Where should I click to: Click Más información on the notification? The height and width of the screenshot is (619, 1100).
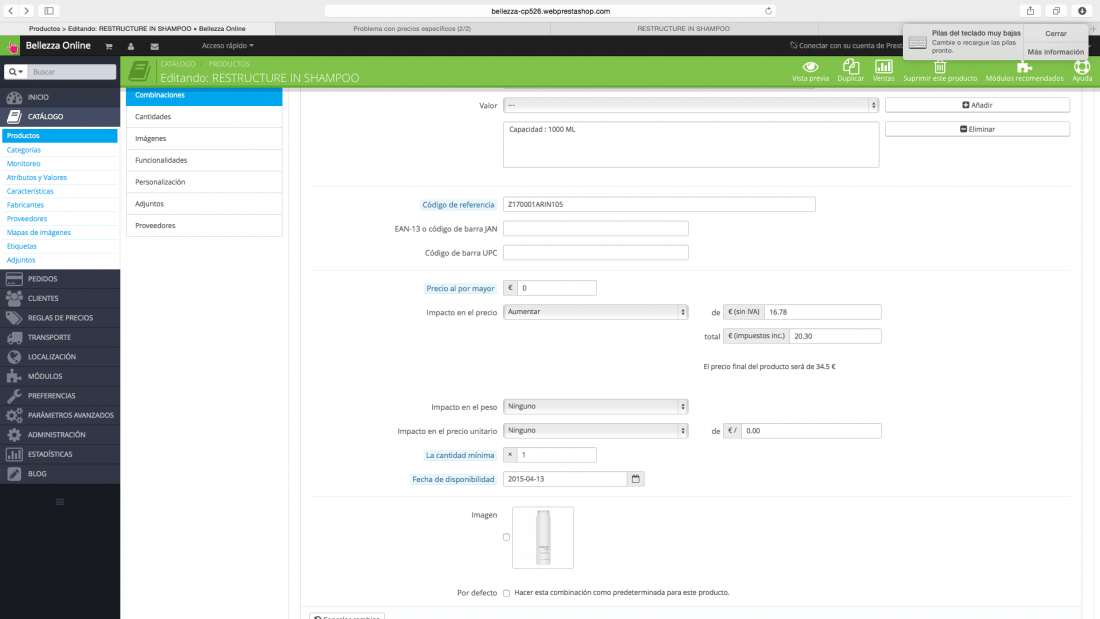click(1055, 52)
